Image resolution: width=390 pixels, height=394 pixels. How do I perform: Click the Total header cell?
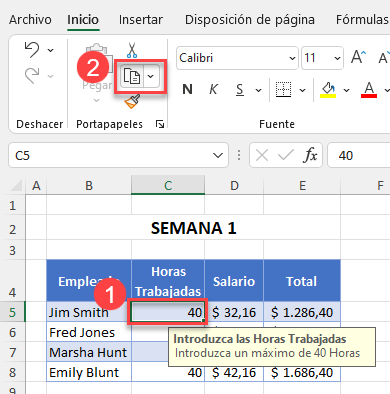302,281
